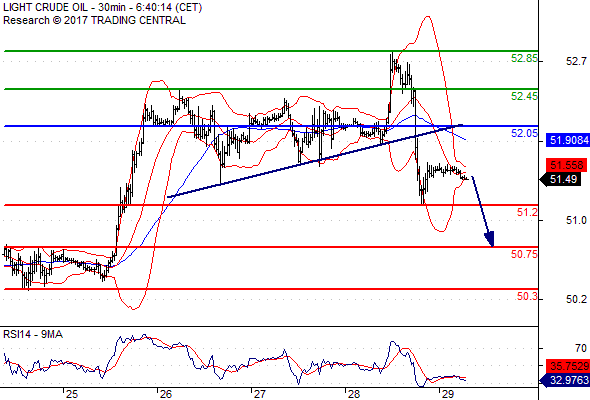
Task: Click the 52.85 green resistance label
Action: [x=524, y=58]
